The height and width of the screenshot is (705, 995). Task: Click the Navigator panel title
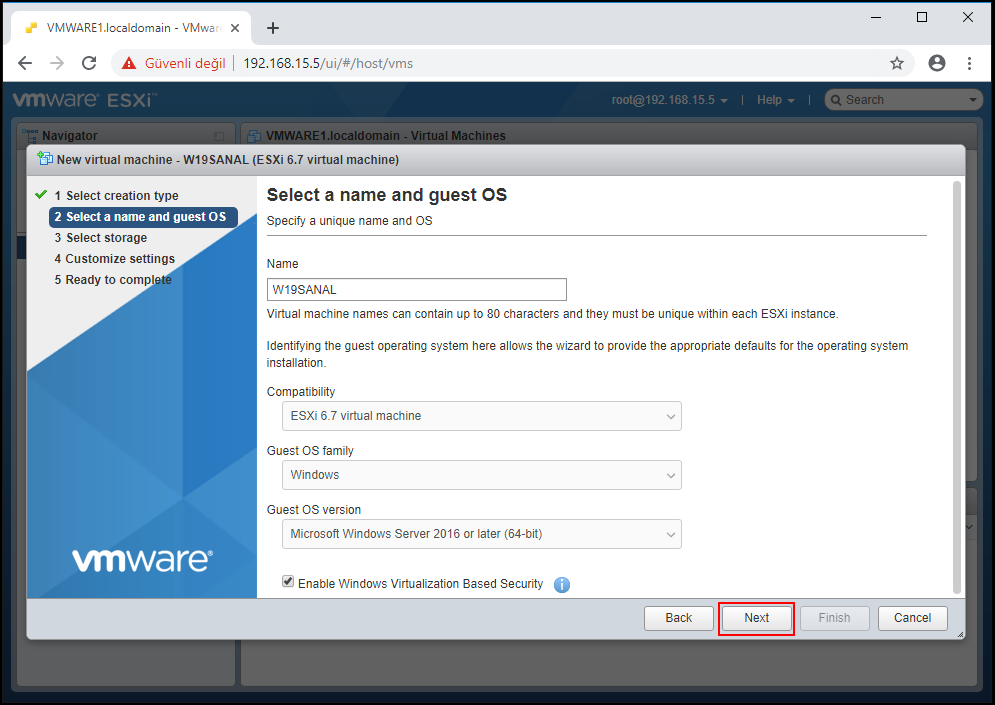(x=70, y=136)
